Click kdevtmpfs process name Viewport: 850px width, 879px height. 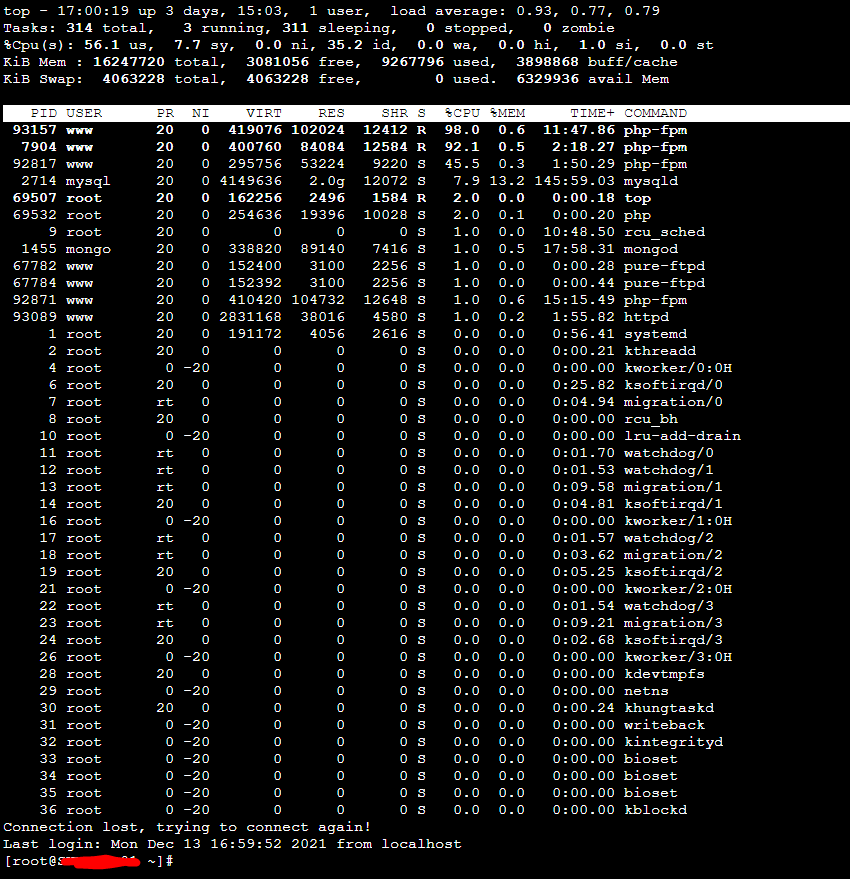pyautogui.click(x=664, y=674)
